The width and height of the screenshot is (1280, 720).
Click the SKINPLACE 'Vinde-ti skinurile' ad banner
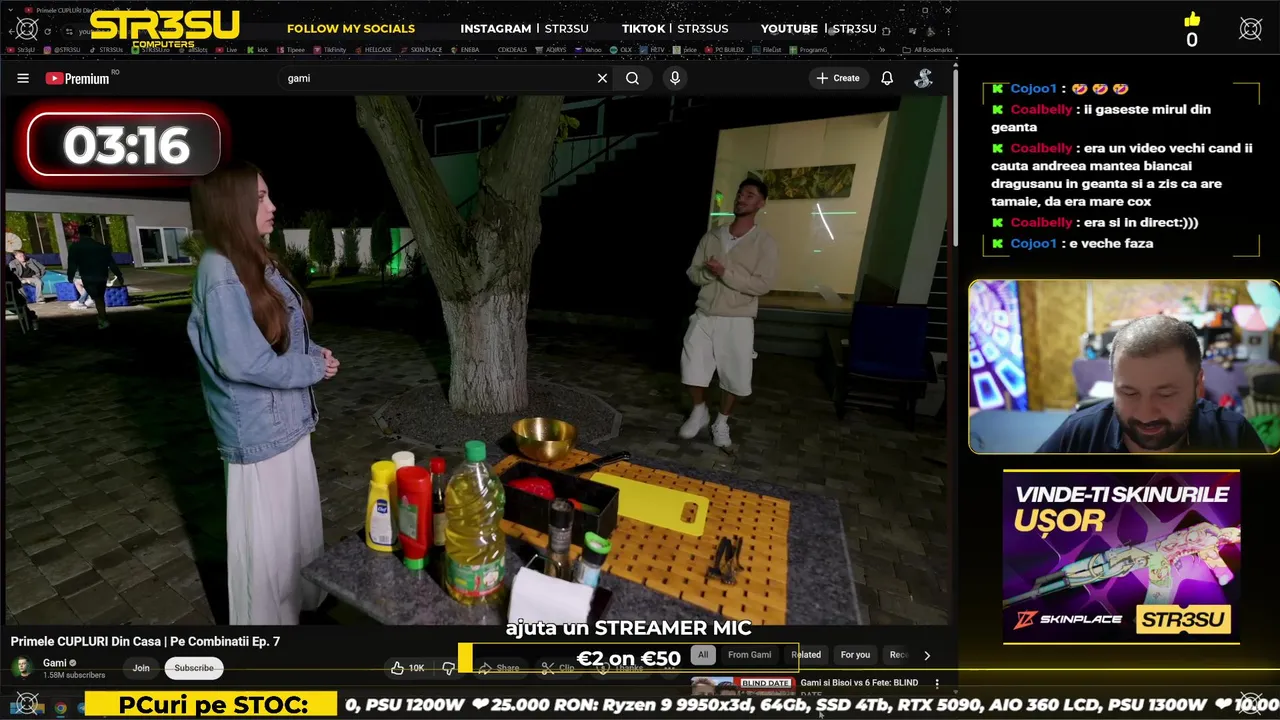[x=1121, y=556]
